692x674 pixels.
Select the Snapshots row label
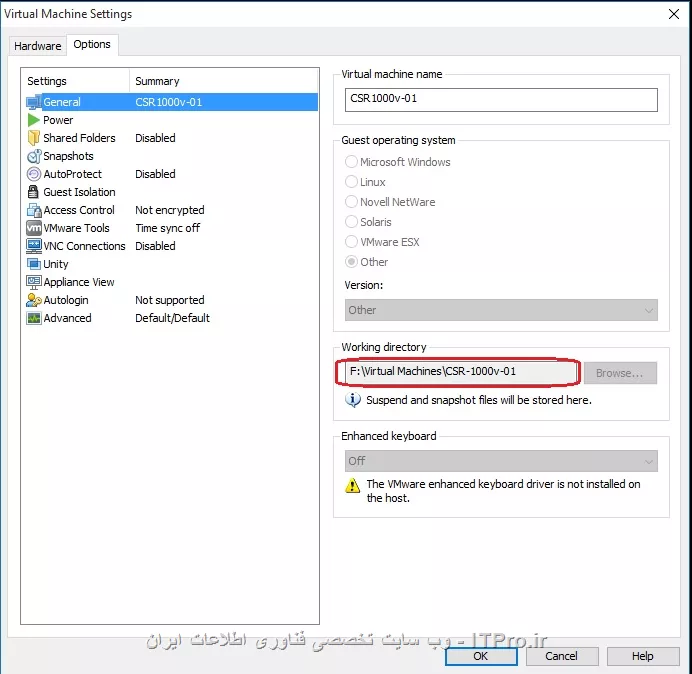click(68, 156)
